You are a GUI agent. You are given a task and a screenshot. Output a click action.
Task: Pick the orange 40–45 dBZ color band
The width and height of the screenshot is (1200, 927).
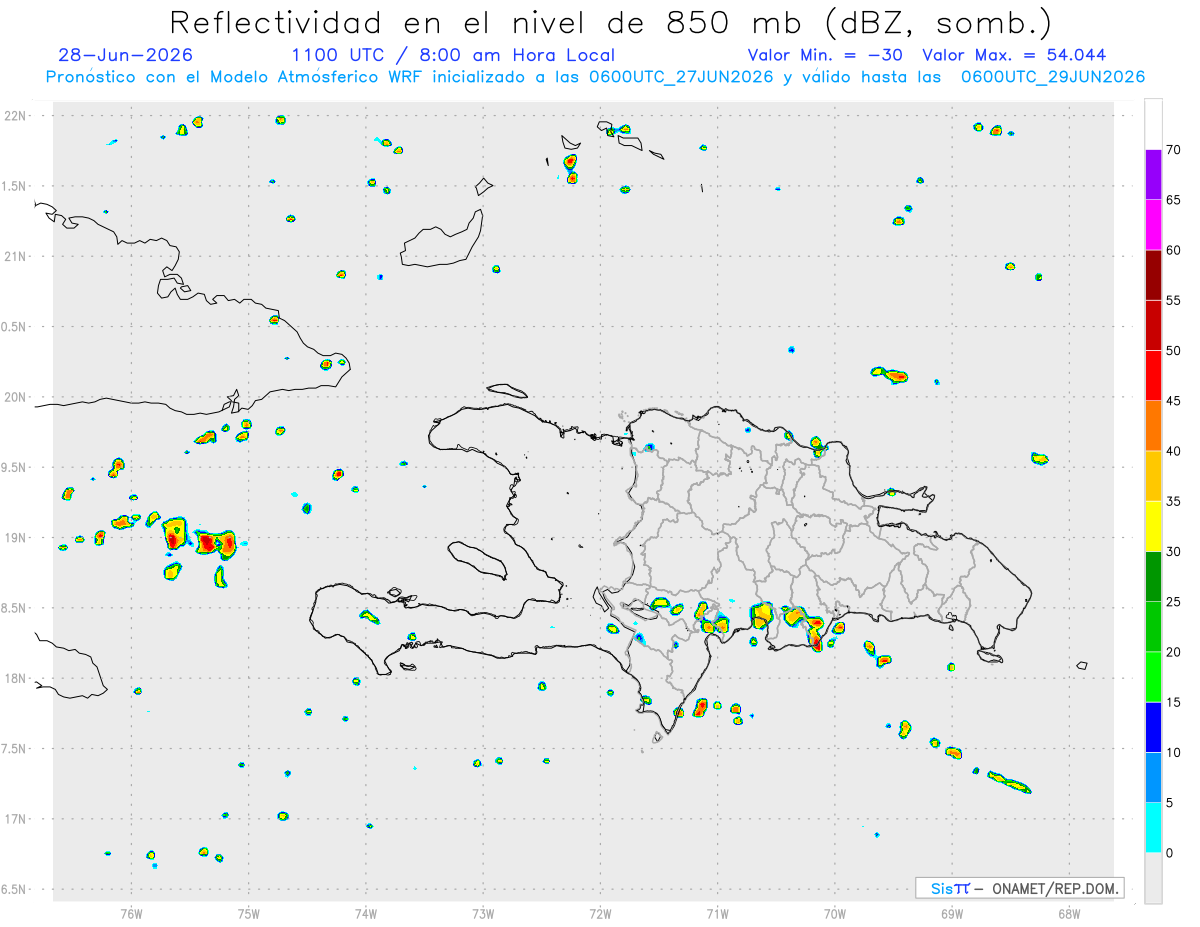coord(1153,426)
